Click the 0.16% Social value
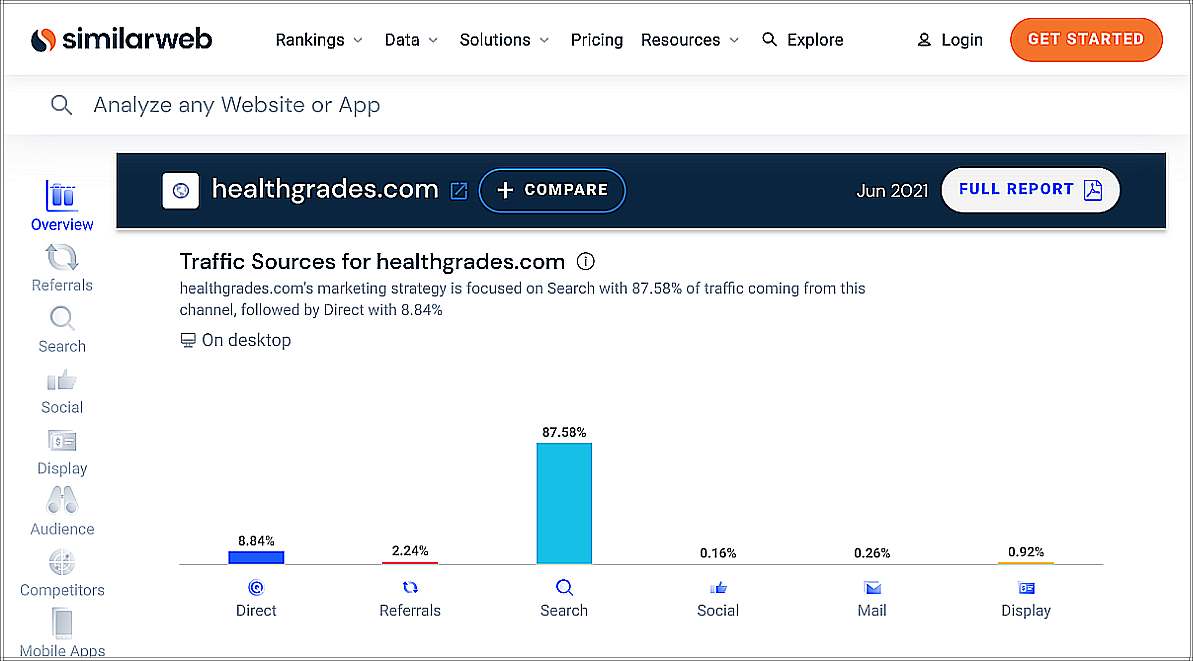 tap(718, 553)
